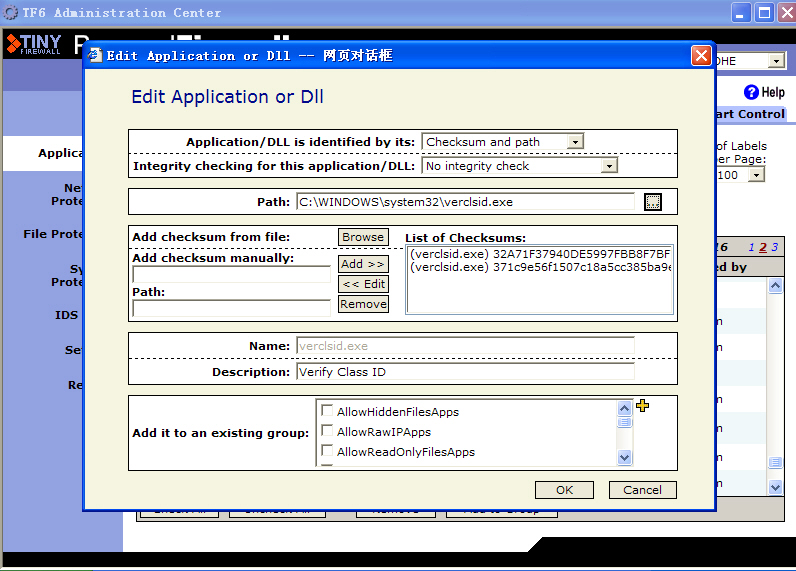
Task: Click the dialog title bar page icon
Action: [95, 55]
